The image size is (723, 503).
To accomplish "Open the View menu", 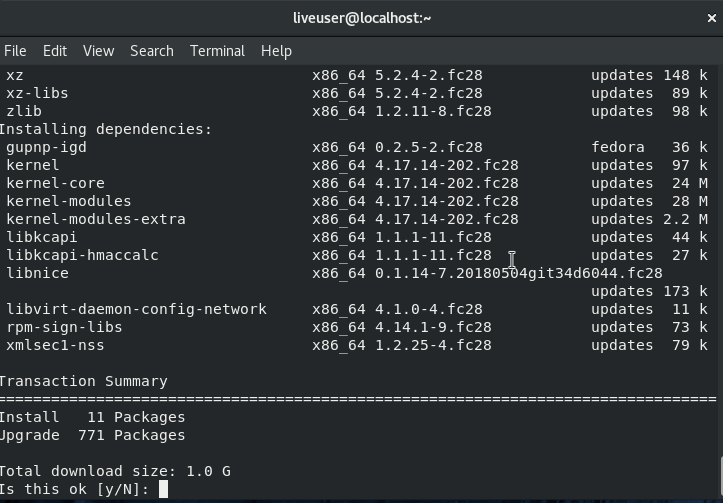I will (x=99, y=51).
